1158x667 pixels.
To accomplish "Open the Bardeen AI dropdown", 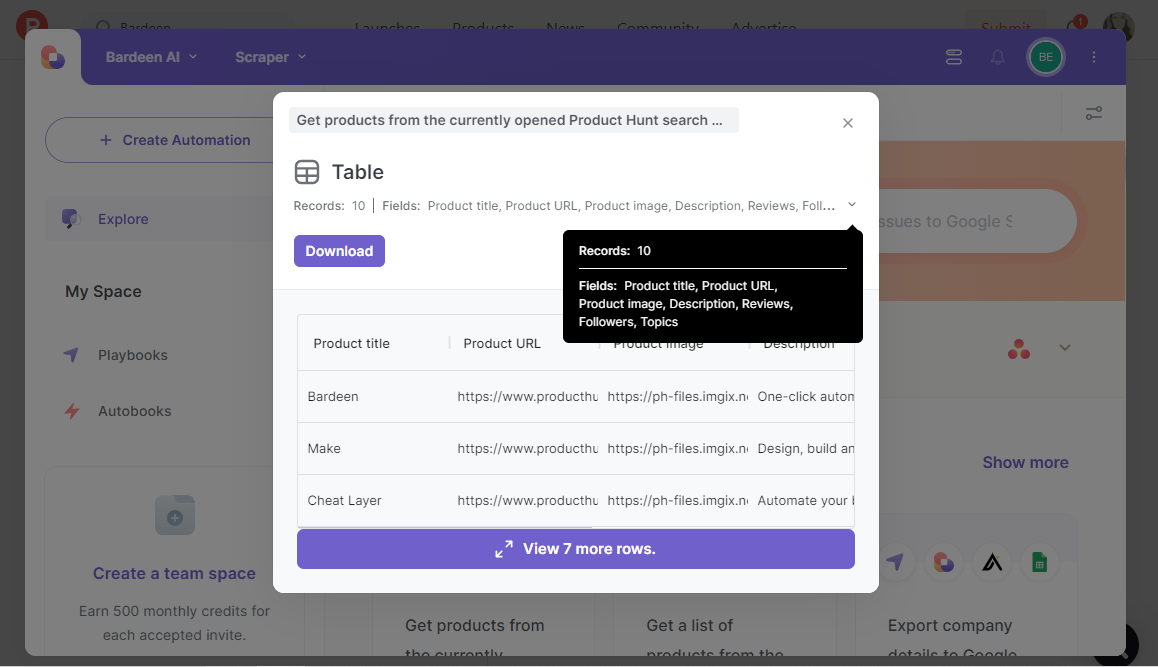I will pos(151,57).
